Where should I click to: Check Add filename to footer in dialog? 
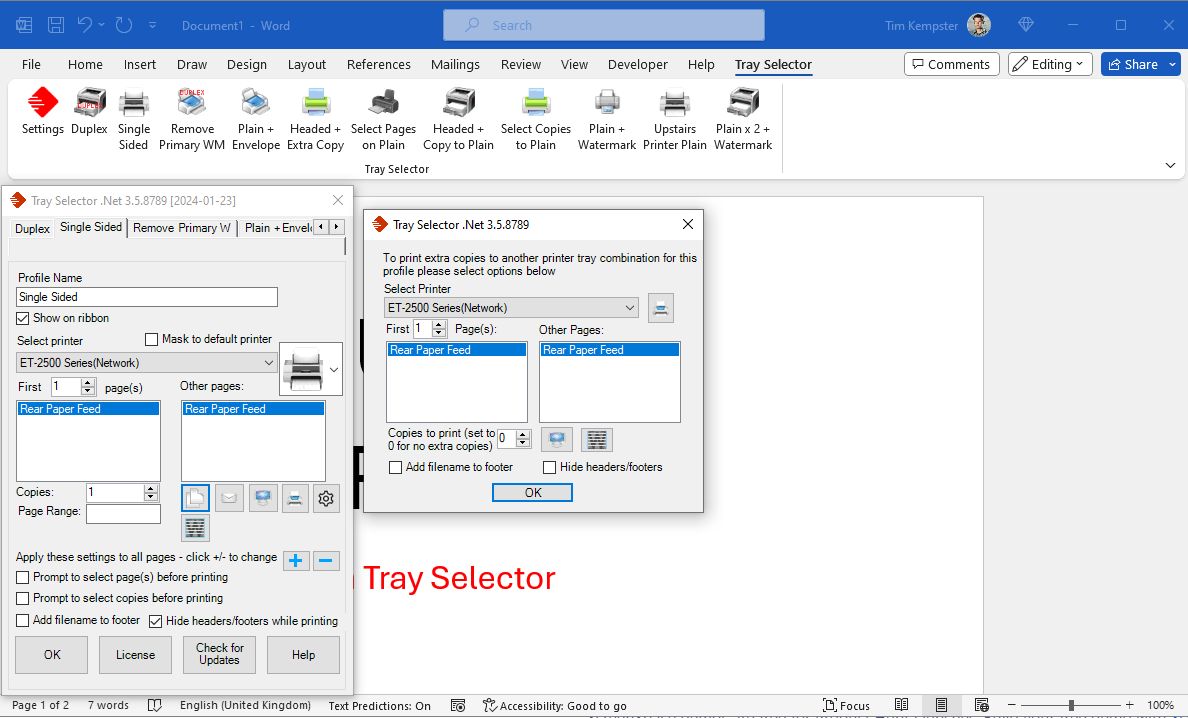pos(395,467)
